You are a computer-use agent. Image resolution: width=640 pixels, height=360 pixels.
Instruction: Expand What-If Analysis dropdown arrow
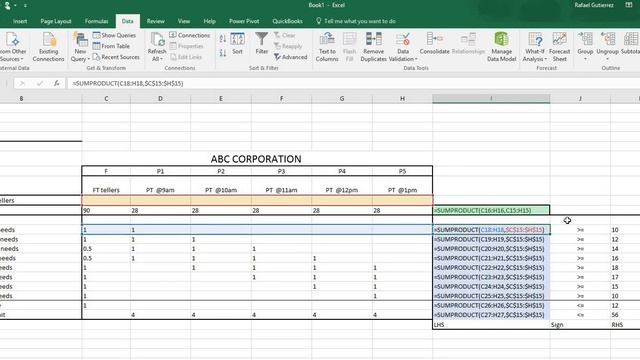click(546, 60)
